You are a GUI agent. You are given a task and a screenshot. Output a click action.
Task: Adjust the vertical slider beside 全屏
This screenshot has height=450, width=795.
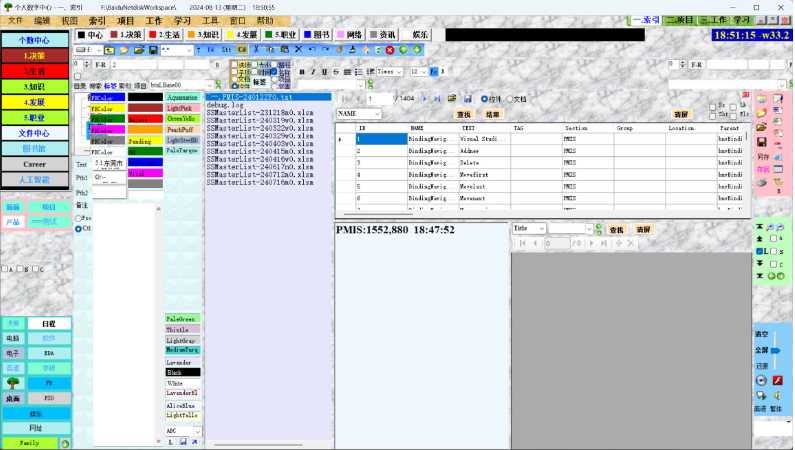pos(775,350)
